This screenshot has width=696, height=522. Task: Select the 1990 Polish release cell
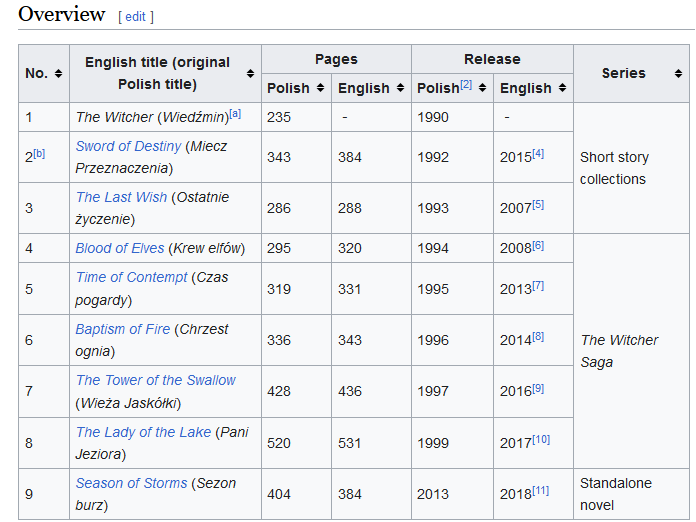(x=452, y=117)
